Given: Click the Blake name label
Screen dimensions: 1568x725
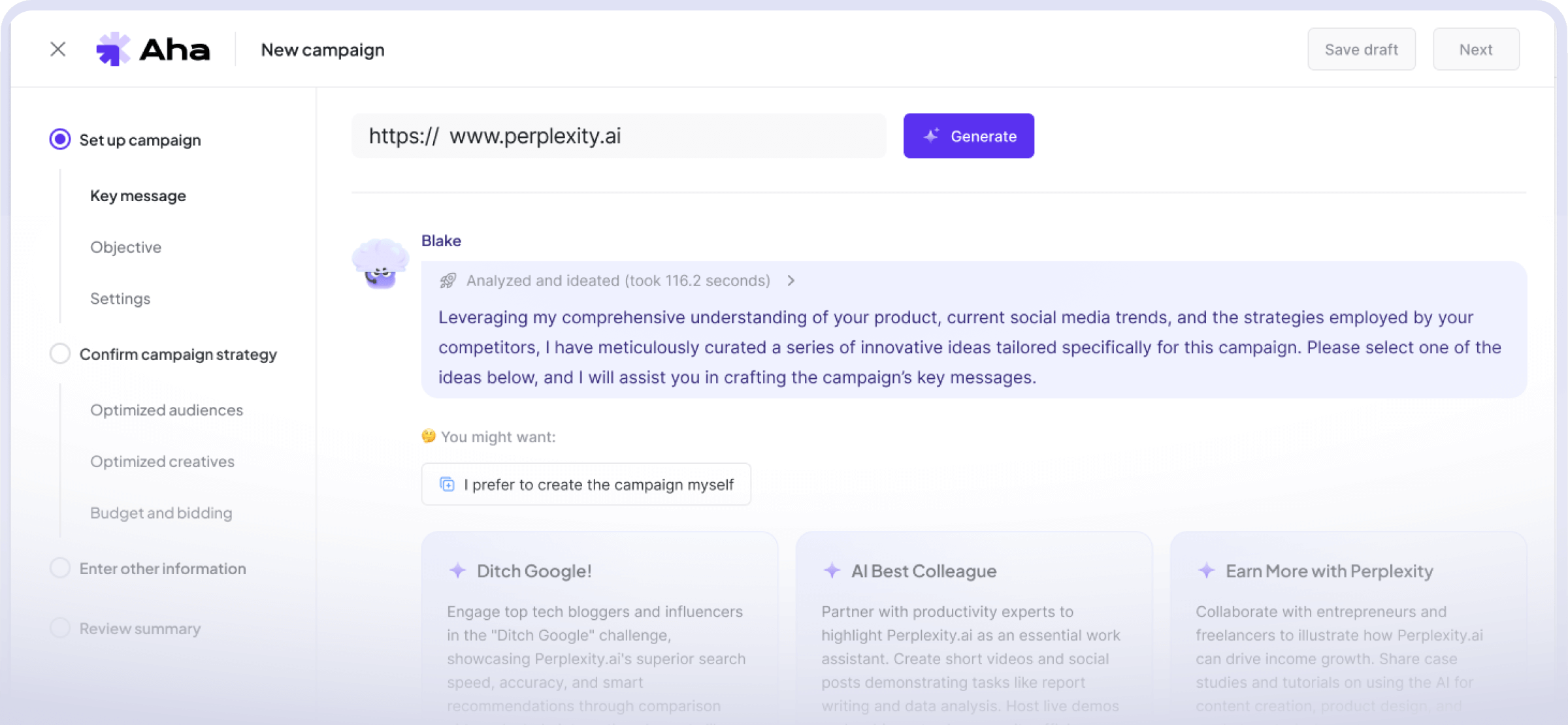Looking at the screenshot, I should 441,240.
